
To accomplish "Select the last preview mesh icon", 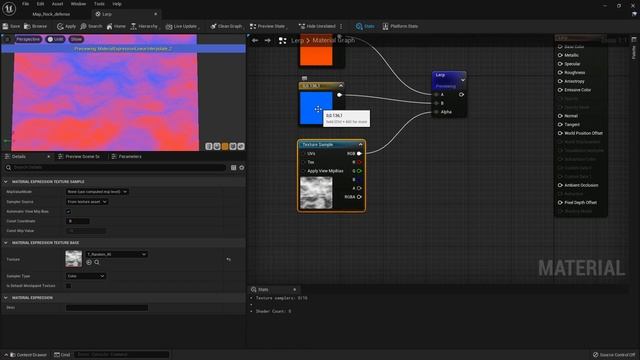I will (241, 146).
